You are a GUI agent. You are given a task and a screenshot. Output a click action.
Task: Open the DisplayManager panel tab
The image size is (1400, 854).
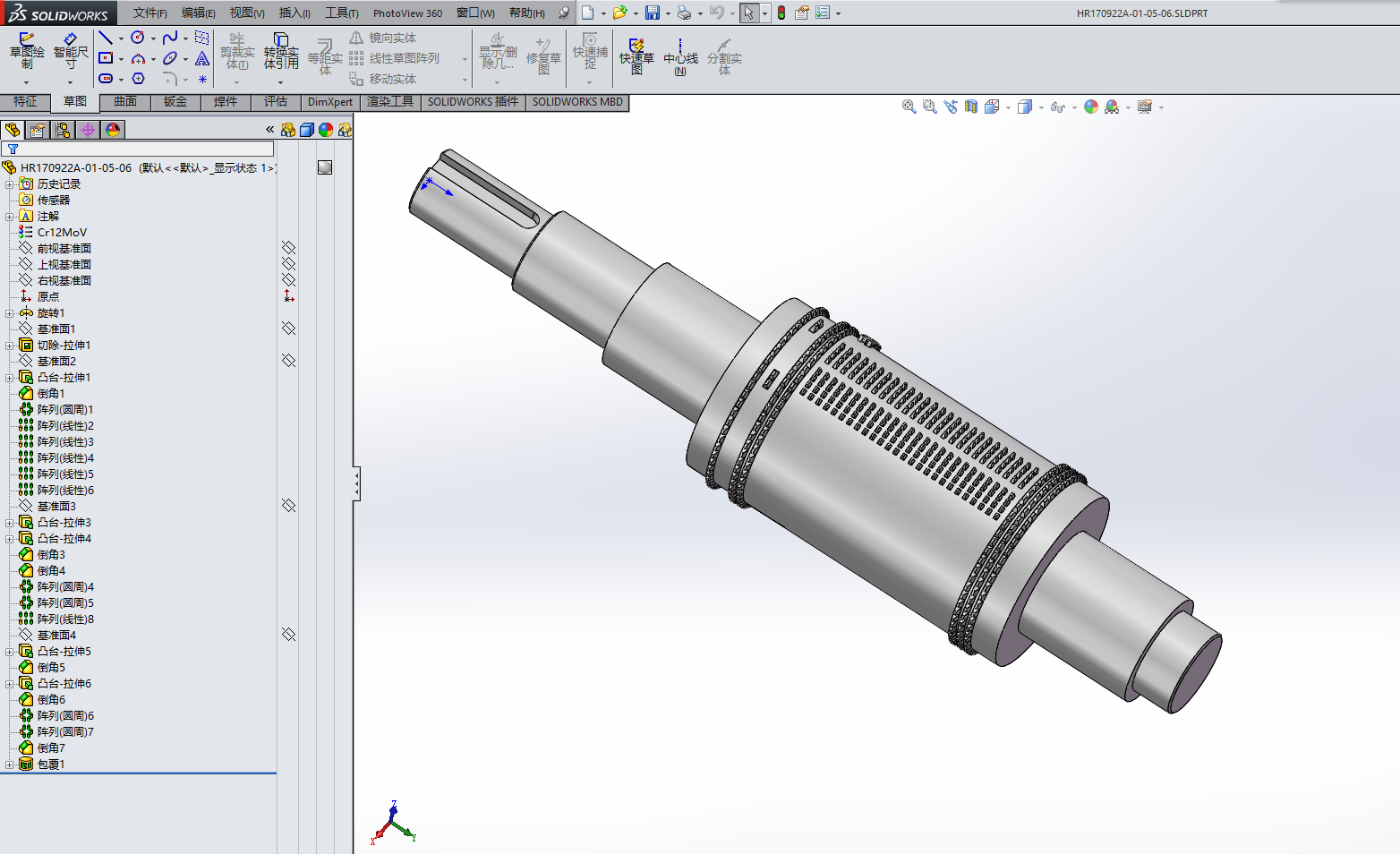click(113, 130)
